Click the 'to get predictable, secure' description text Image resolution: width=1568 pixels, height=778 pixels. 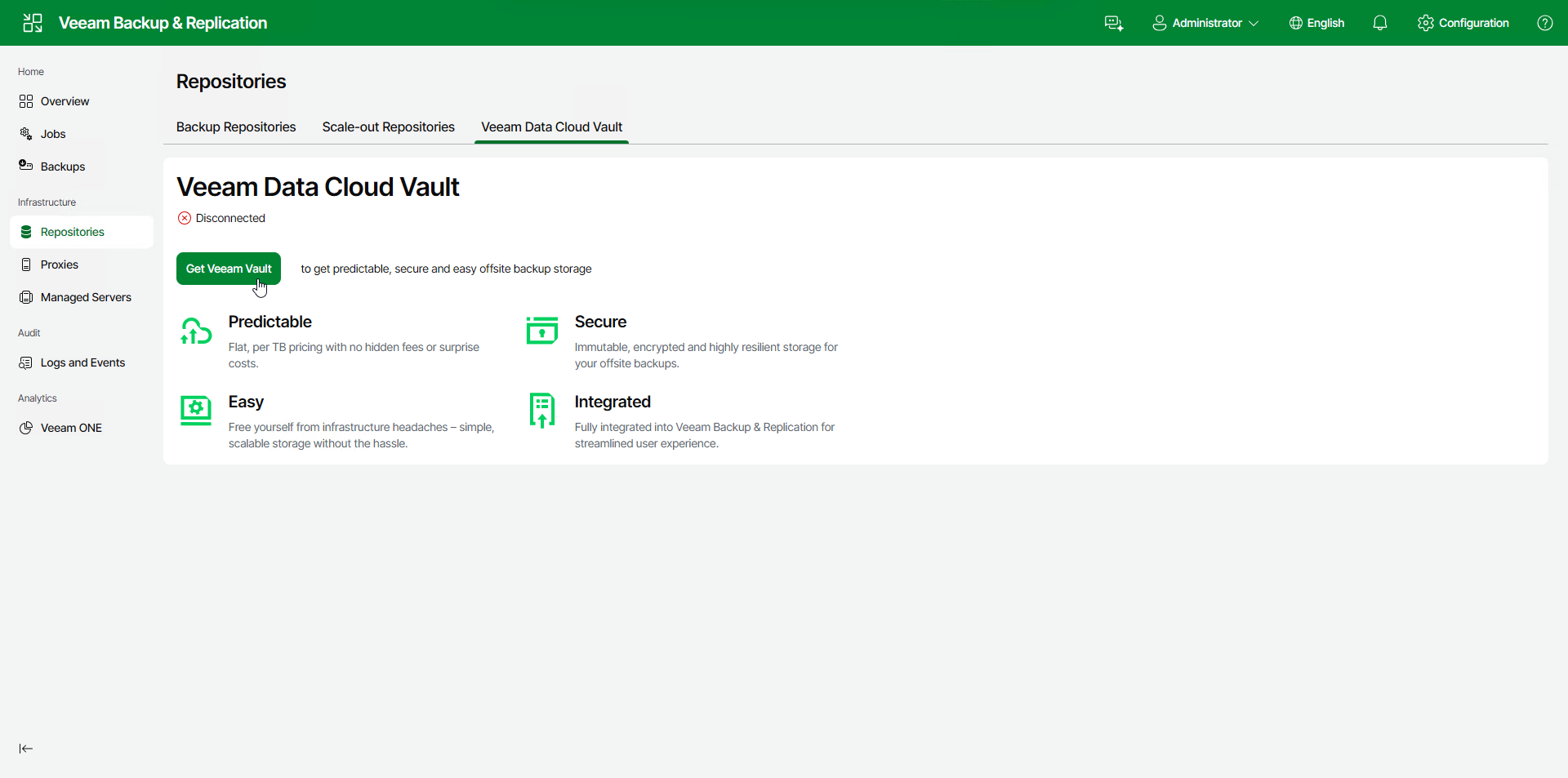[x=446, y=269]
